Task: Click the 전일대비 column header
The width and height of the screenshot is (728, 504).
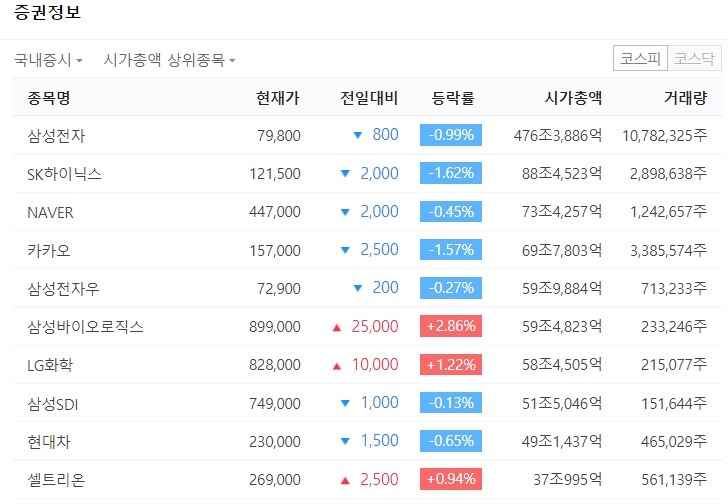Action: pos(369,97)
